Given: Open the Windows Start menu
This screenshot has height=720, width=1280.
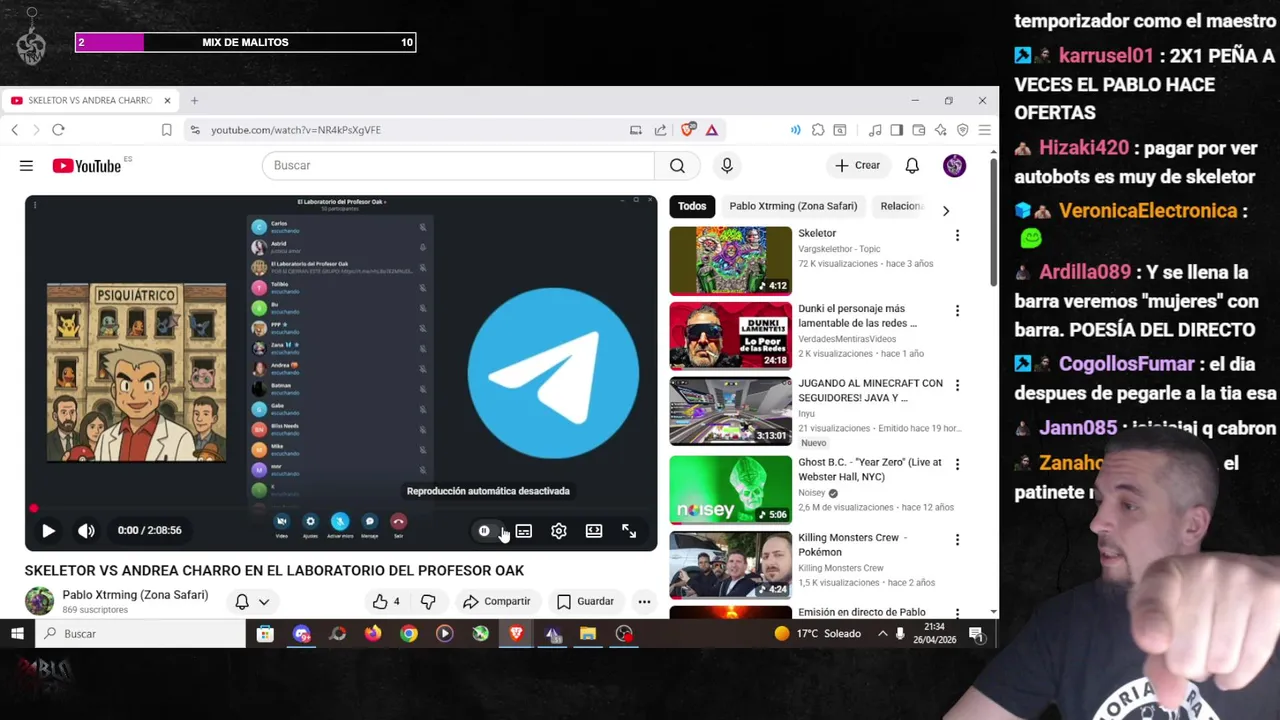Looking at the screenshot, I should point(17,634).
